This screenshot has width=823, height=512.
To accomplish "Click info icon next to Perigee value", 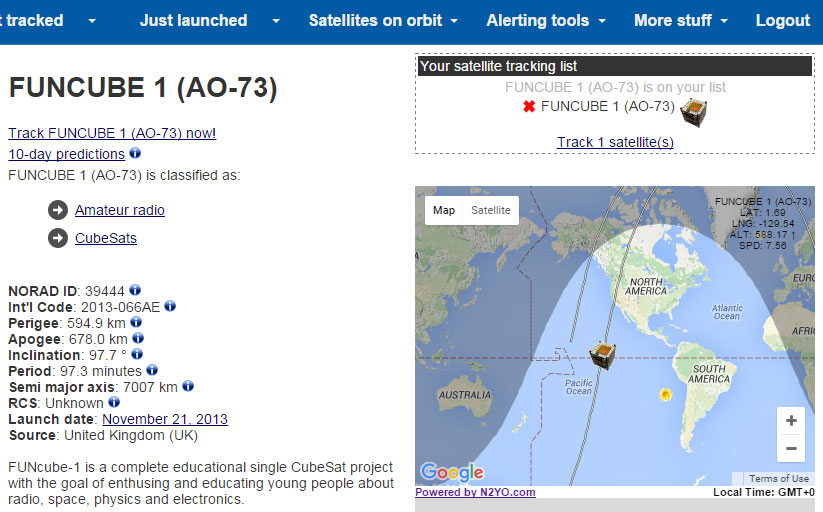I will 136,323.
